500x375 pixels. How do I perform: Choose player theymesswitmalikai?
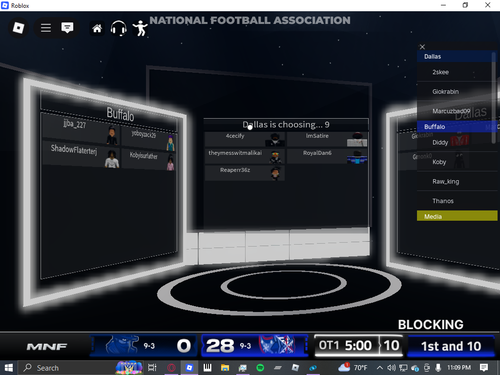[x=245, y=156]
